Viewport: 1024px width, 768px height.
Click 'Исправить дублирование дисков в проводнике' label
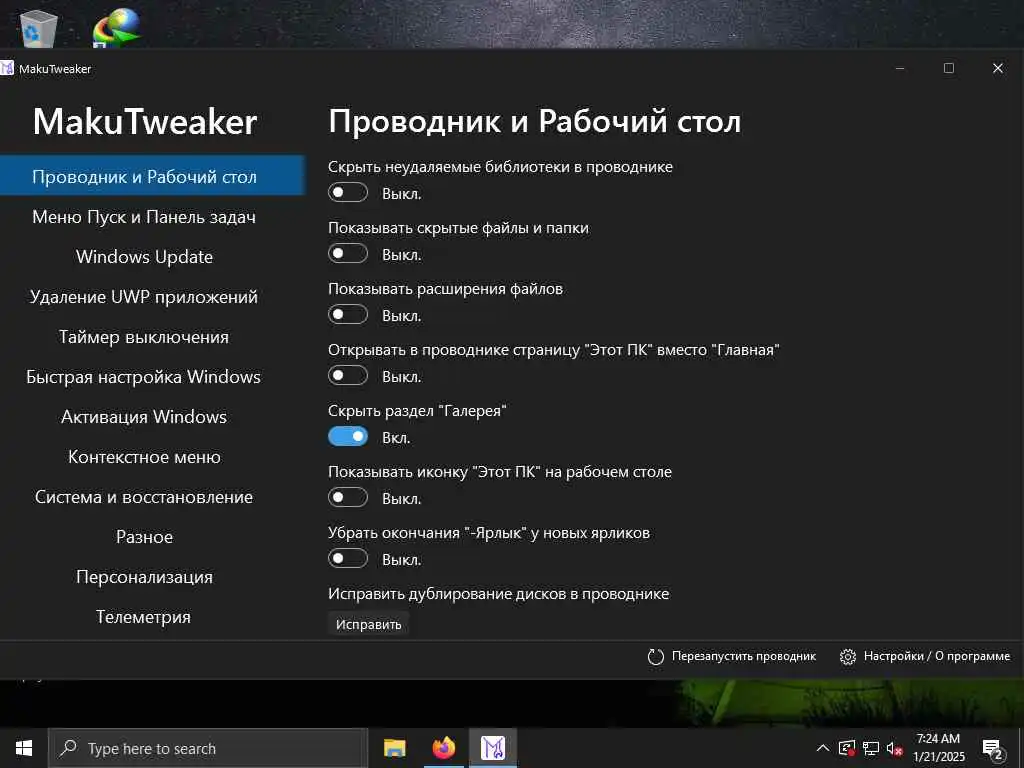[498, 594]
